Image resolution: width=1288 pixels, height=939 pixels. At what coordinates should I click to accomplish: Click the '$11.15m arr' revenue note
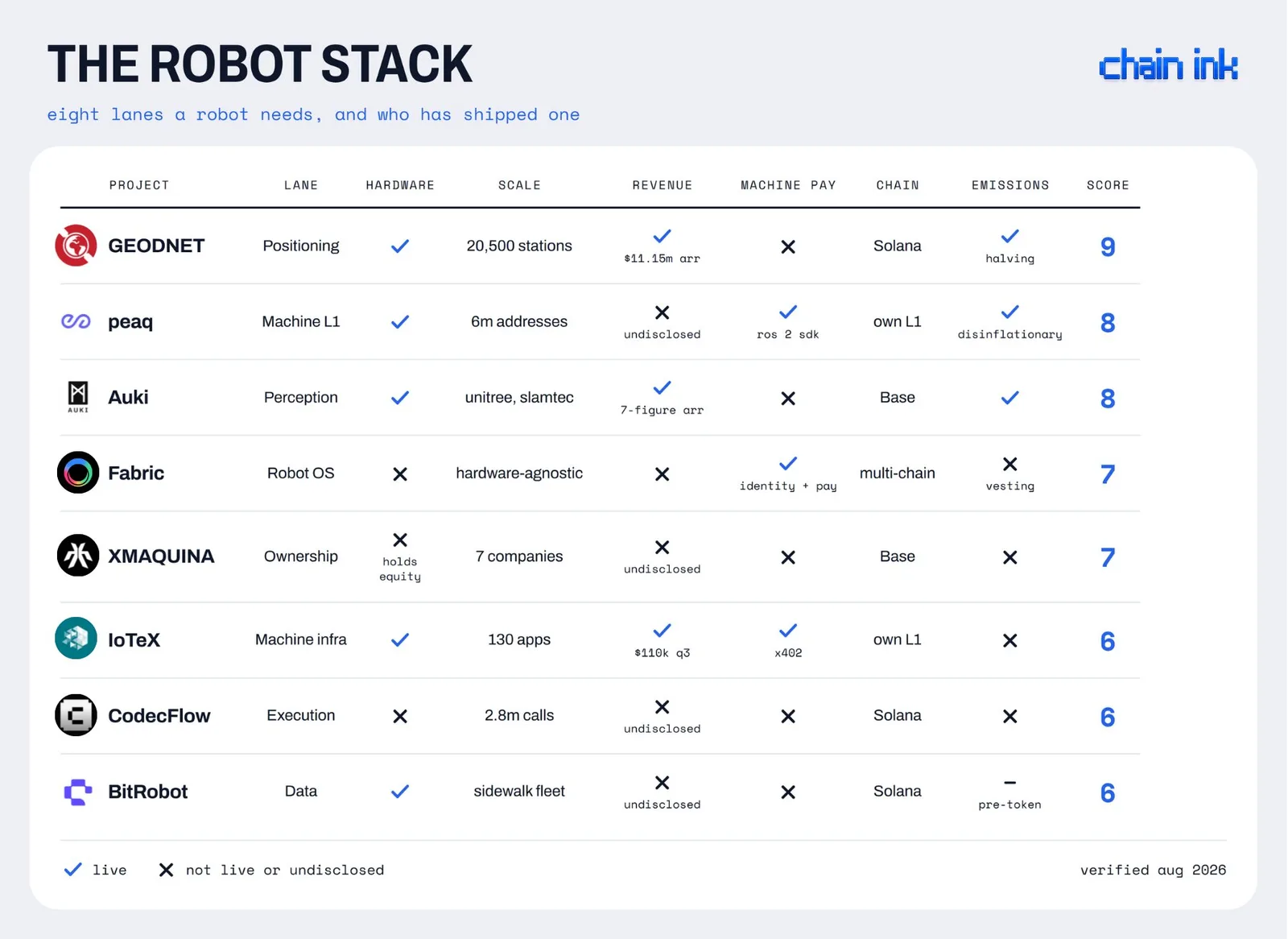coord(662,259)
